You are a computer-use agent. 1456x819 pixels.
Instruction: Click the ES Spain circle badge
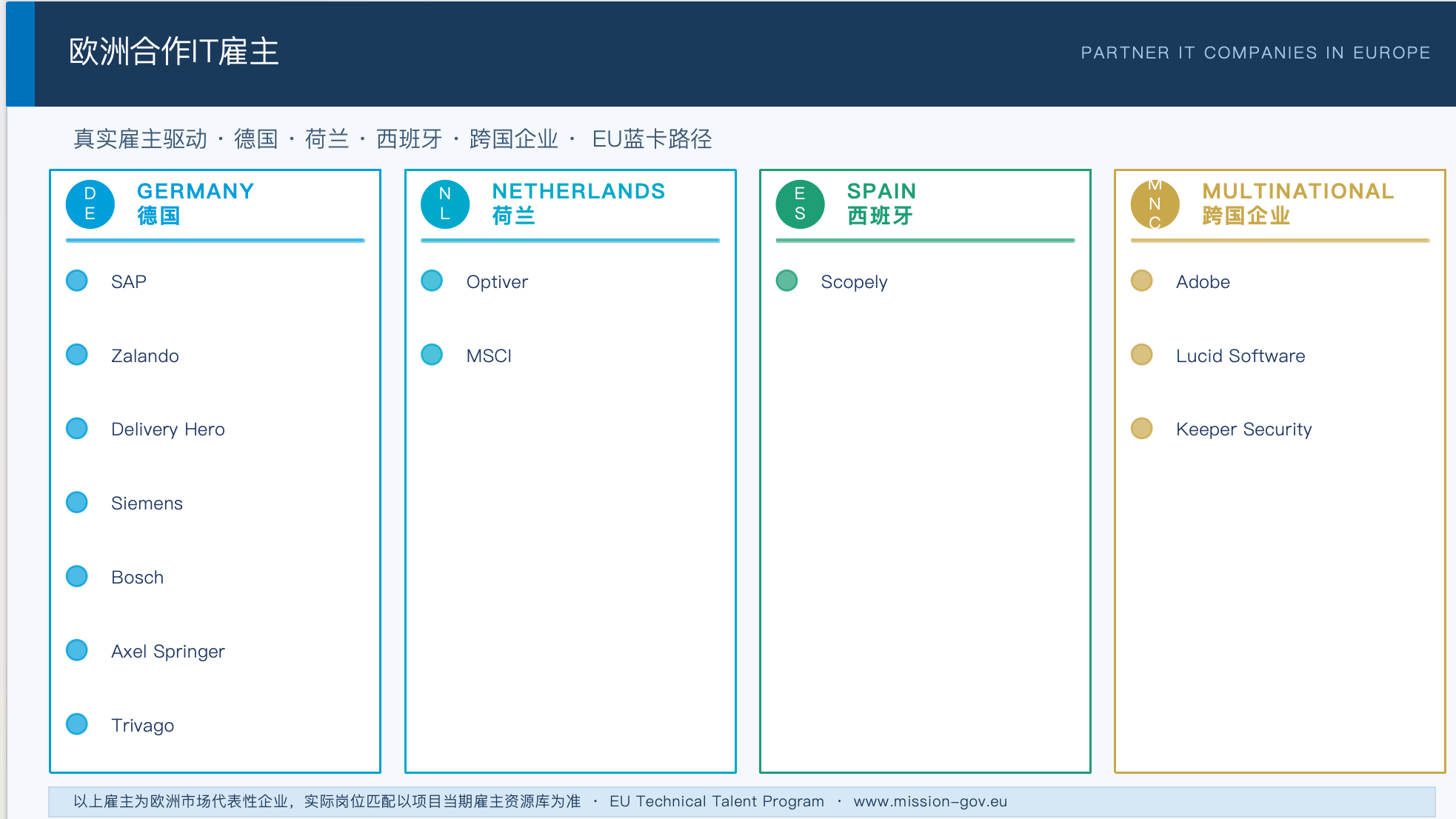point(800,204)
